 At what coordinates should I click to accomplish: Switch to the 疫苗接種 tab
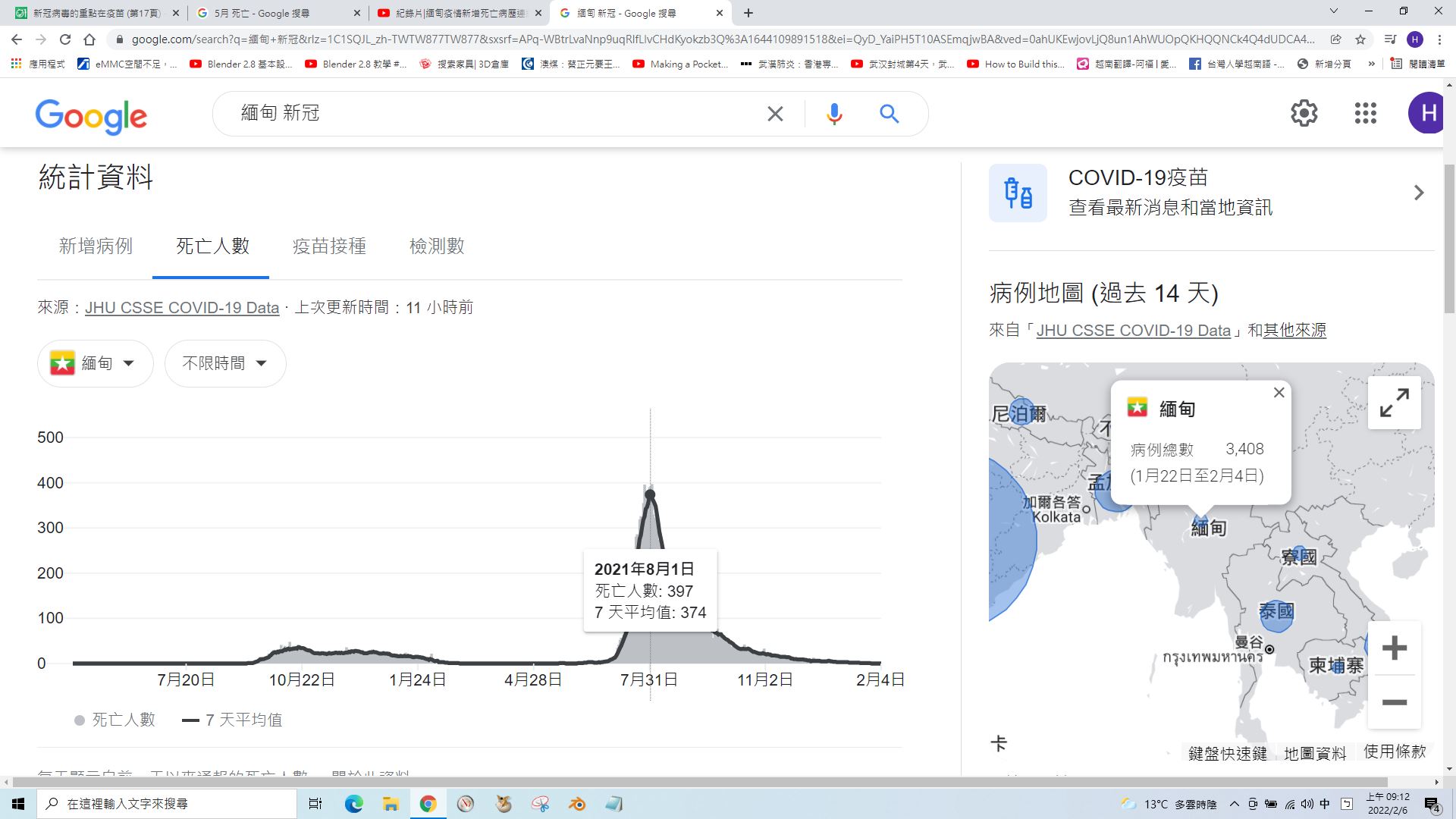328,246
